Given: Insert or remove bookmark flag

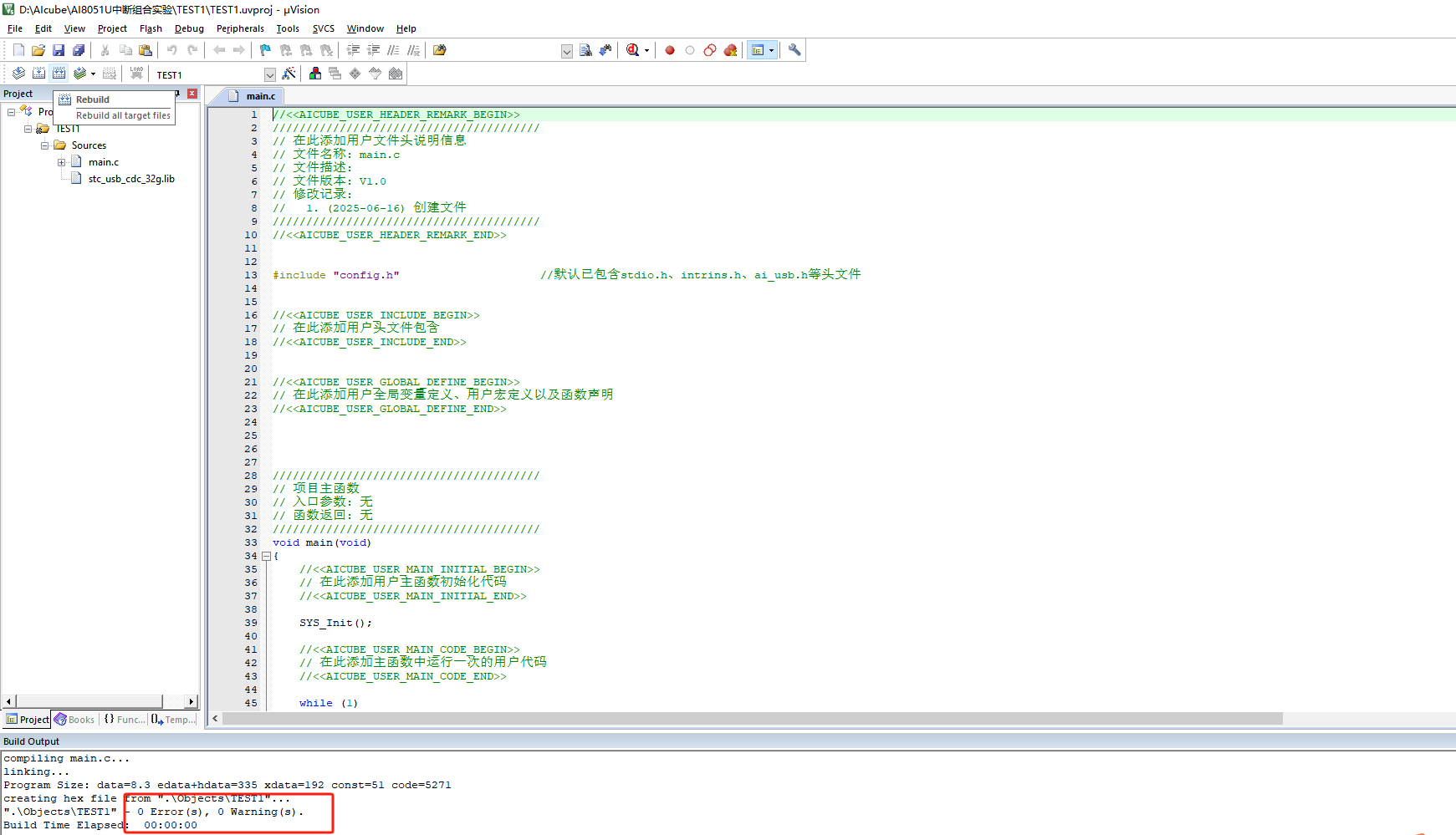Looking at the screenshot, I should 266,50.
